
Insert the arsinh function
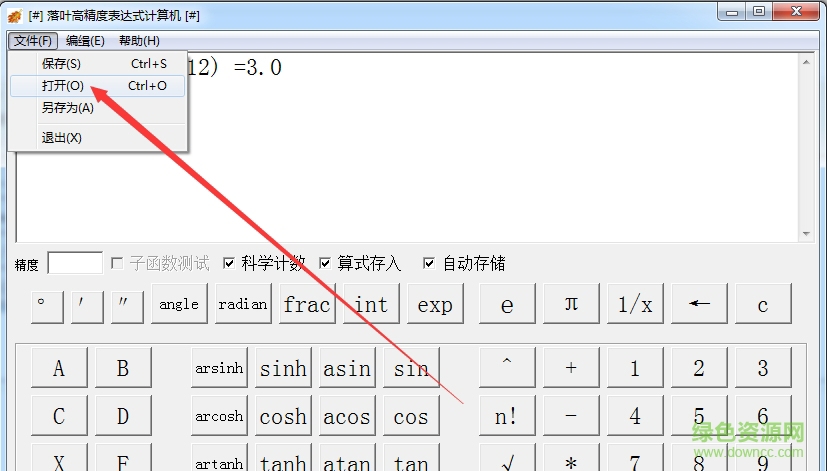[219, 368]
